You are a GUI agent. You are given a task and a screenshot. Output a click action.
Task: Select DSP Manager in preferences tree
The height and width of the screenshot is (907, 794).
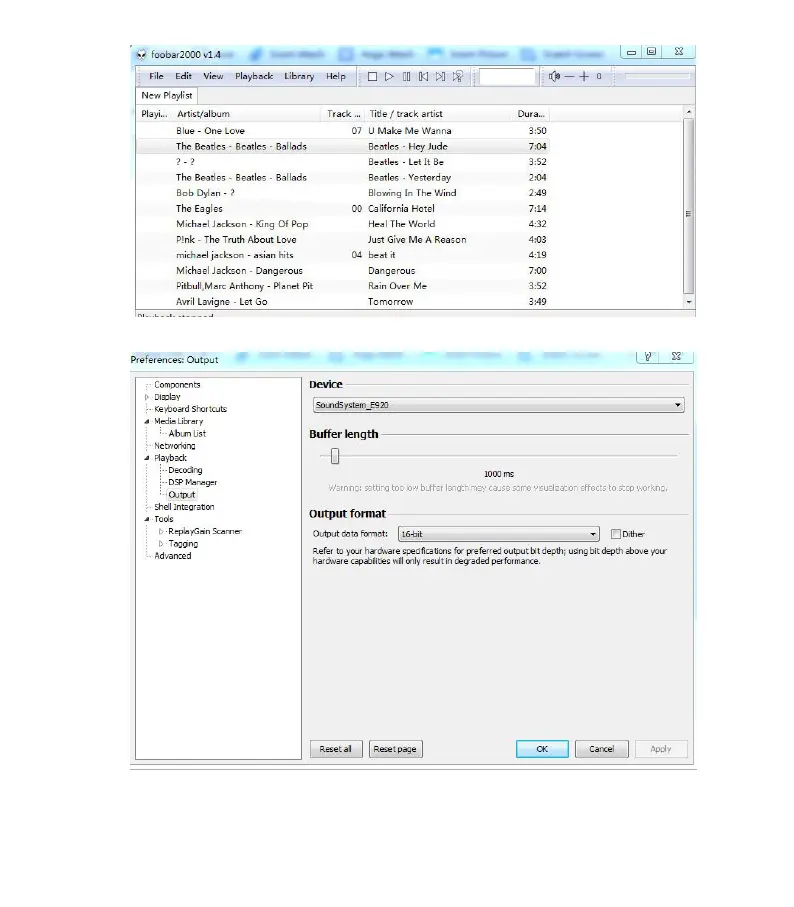pyautogui.click(x=193, y=482)
